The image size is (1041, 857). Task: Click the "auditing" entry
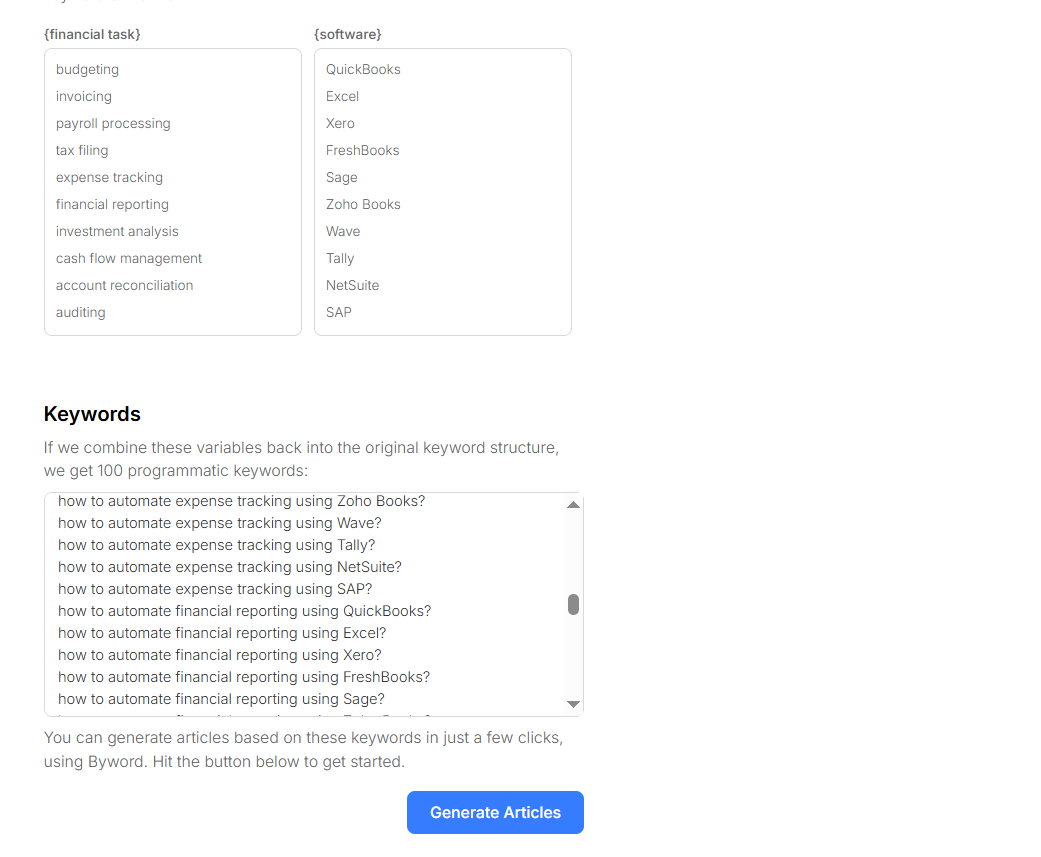click(x=80, y=312)
